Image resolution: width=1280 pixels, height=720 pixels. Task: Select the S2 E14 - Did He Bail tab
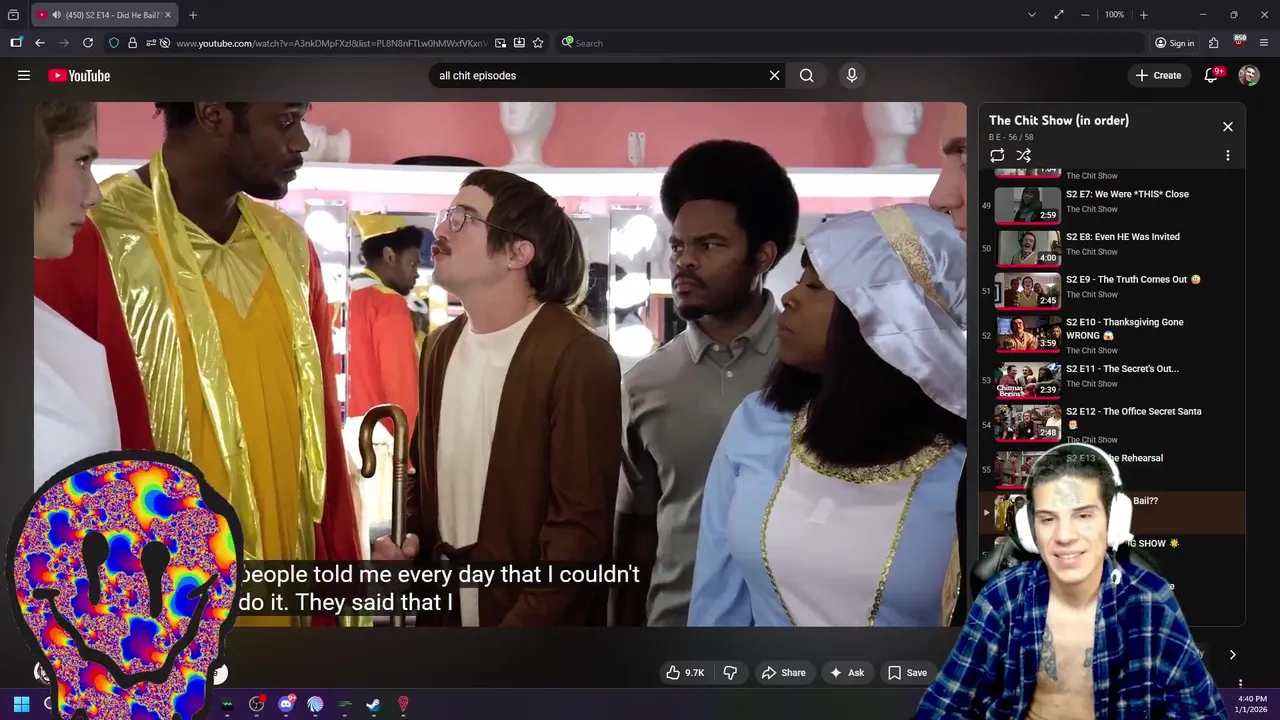[104, 15]
